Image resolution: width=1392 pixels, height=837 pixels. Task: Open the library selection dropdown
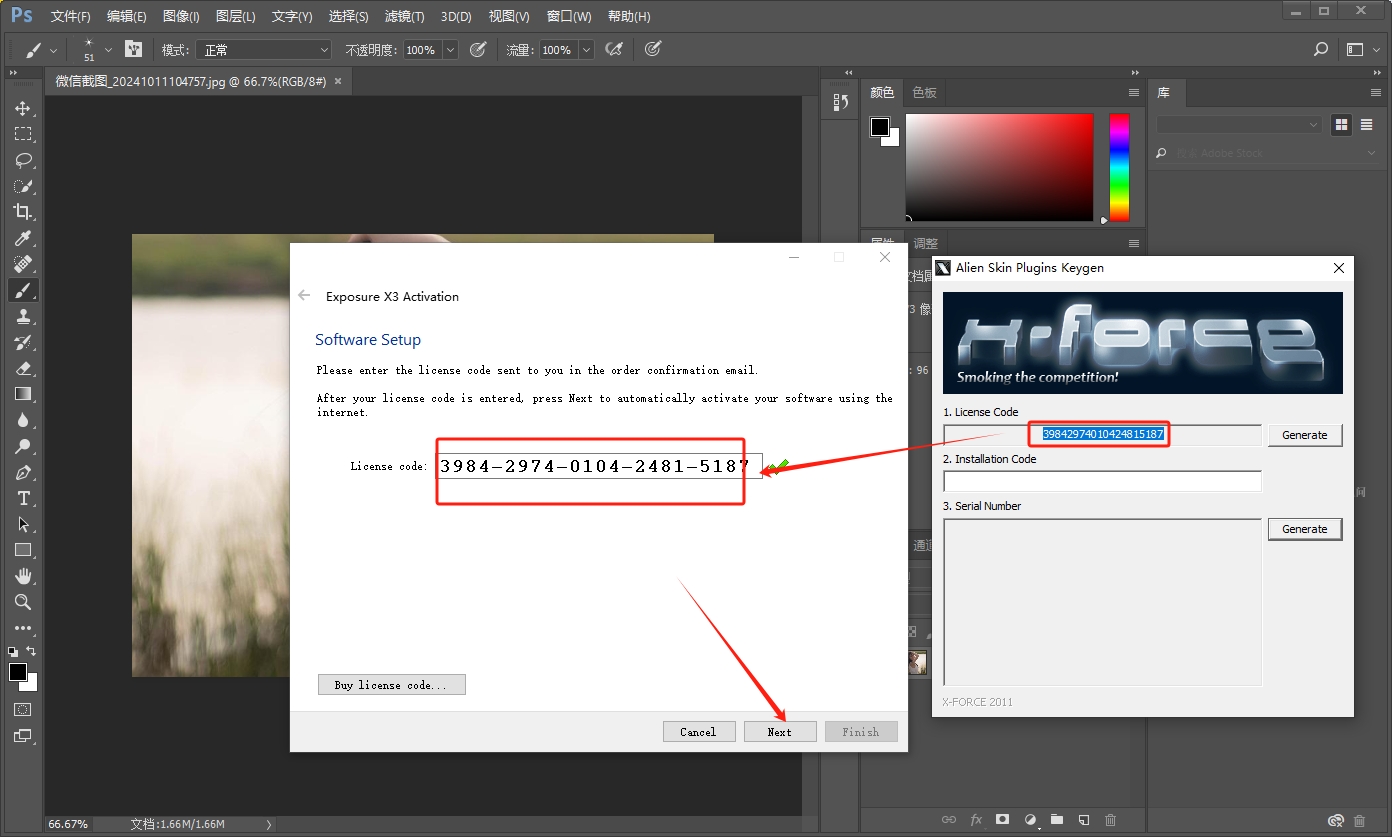point(1239,125)
